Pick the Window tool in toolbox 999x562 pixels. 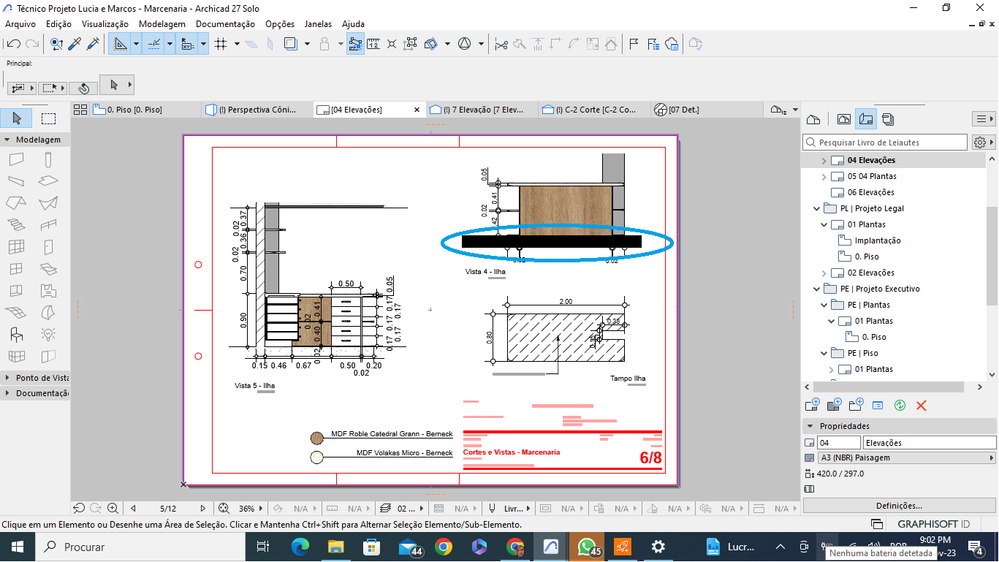17,269
